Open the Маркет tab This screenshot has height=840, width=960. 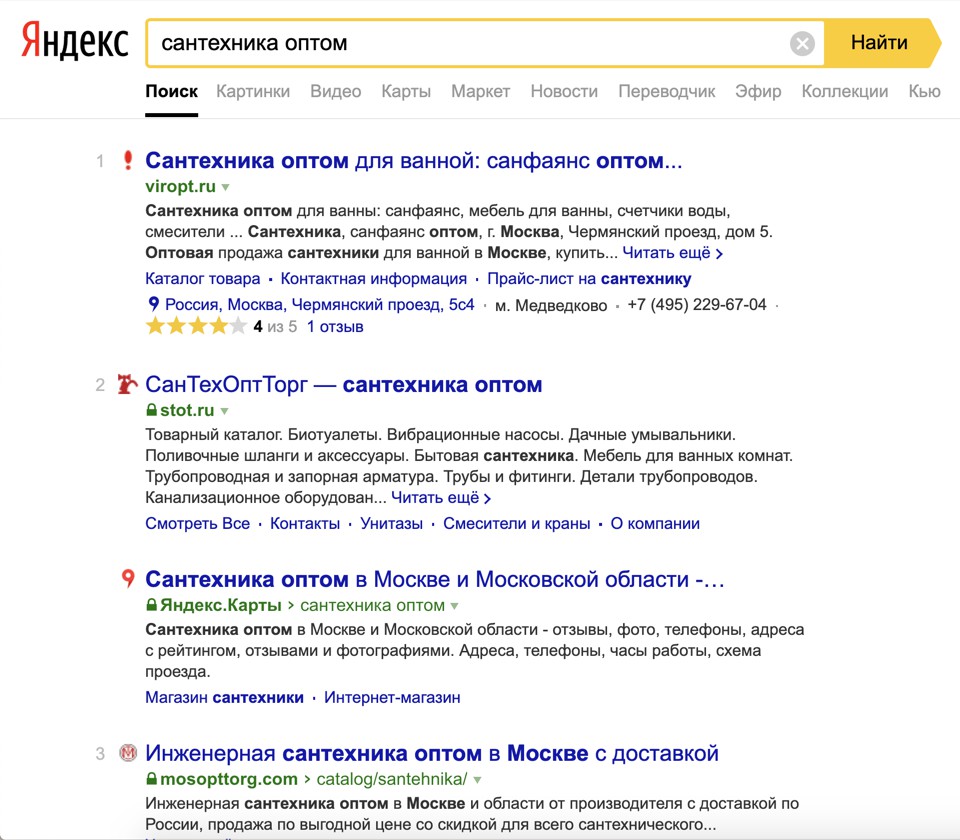click(x=480, y=91)
